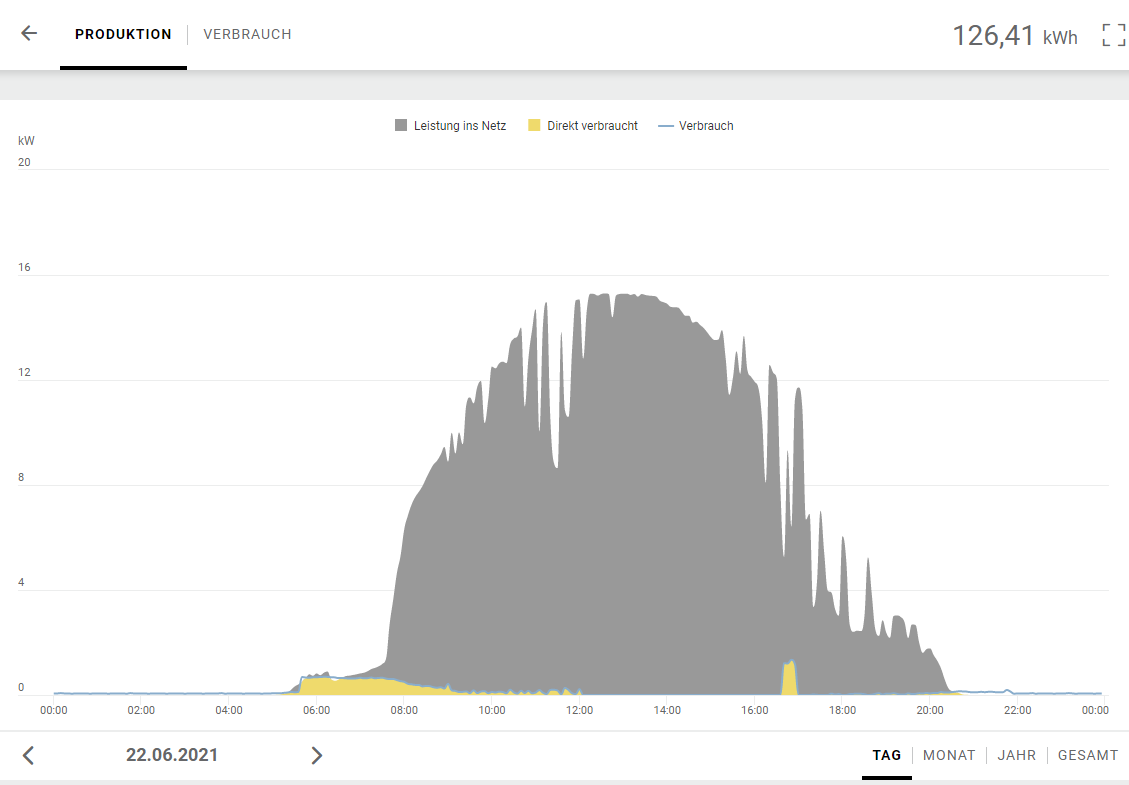Switch to the VERBRAUCH tab
This screenshot has width=1129, height=785.
(247, 35)
